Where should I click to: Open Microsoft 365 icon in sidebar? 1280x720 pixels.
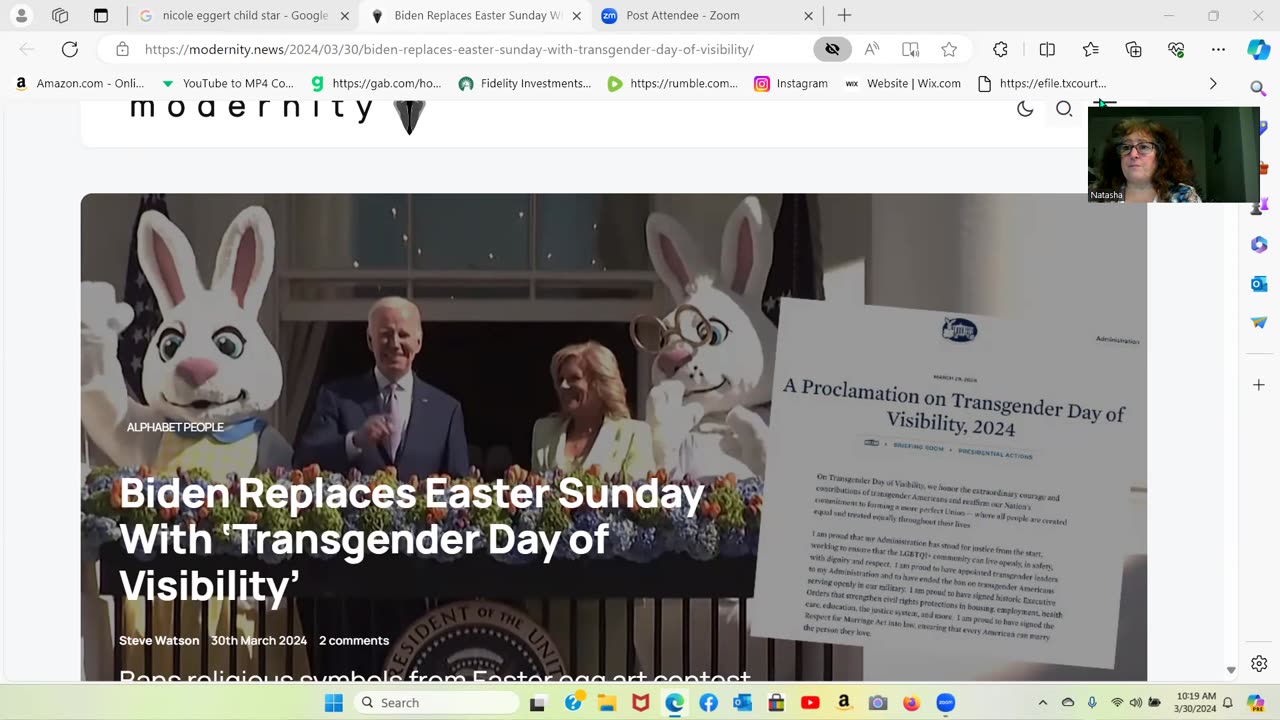1259,245
